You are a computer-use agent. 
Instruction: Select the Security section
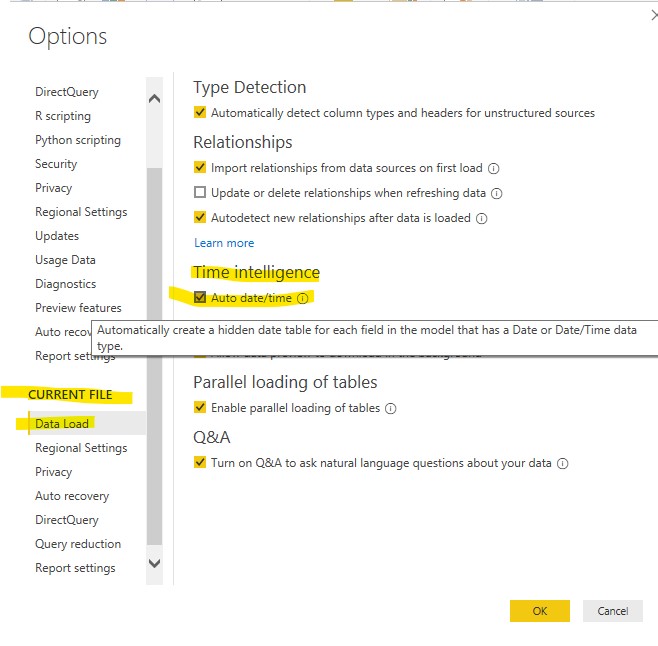pyautogui.click(x=56, y=164)
